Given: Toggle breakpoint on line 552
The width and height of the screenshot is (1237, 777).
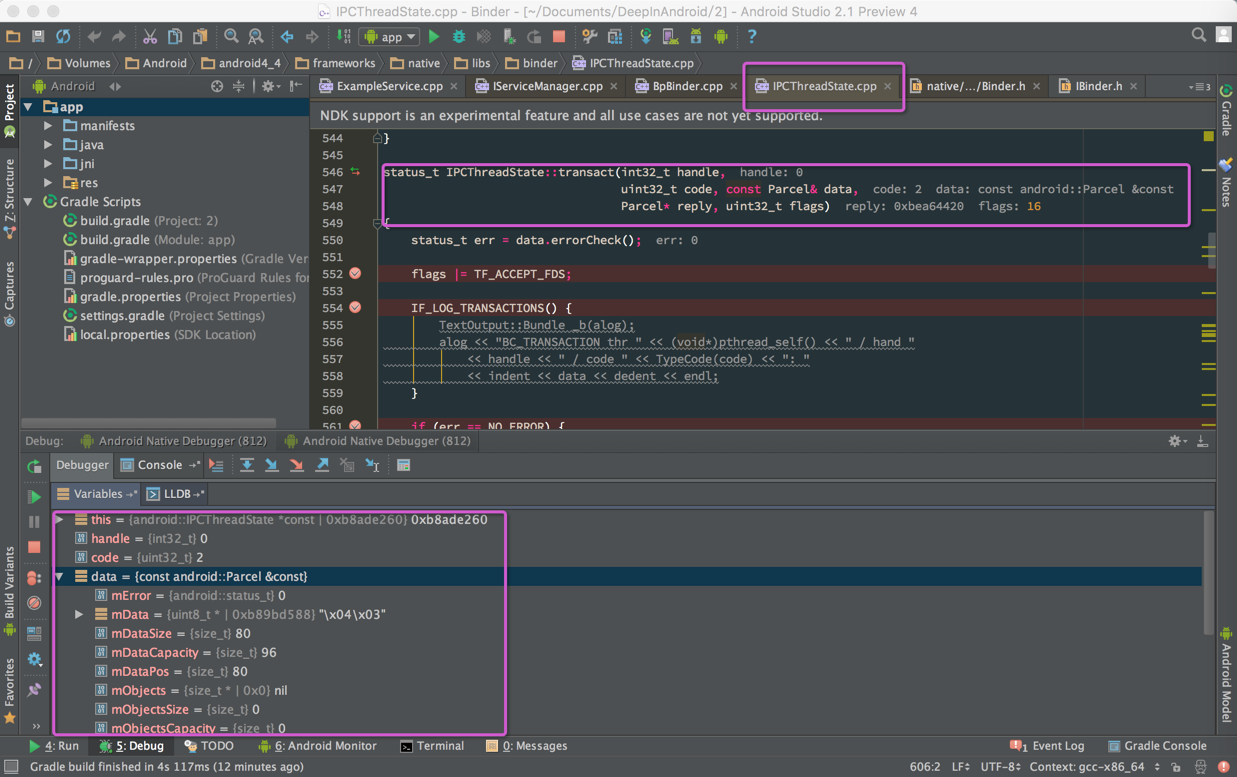Looking at the screenshot, I should (355, 274).
